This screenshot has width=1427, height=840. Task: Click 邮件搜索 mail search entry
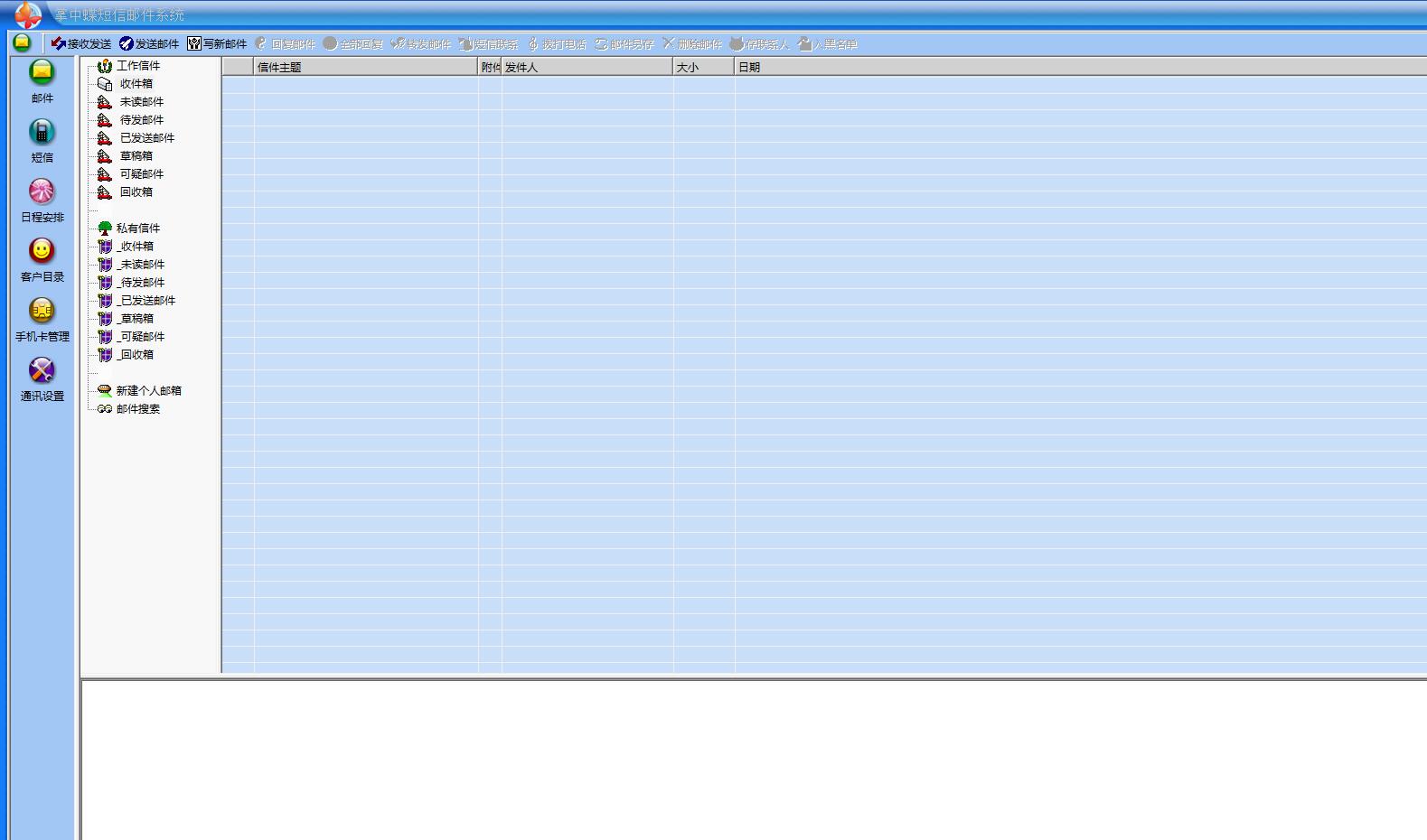[137, 409]
